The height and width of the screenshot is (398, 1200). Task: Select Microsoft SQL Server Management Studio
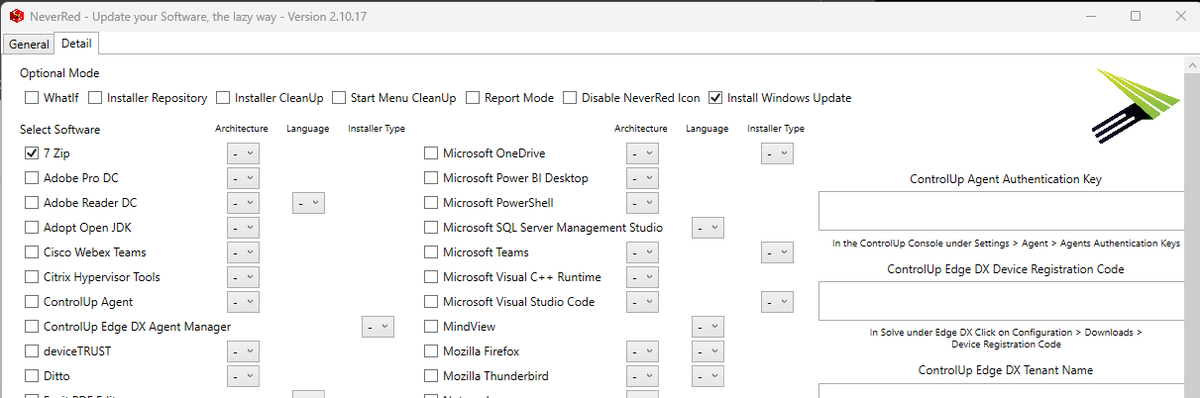(x=431, y=228)
